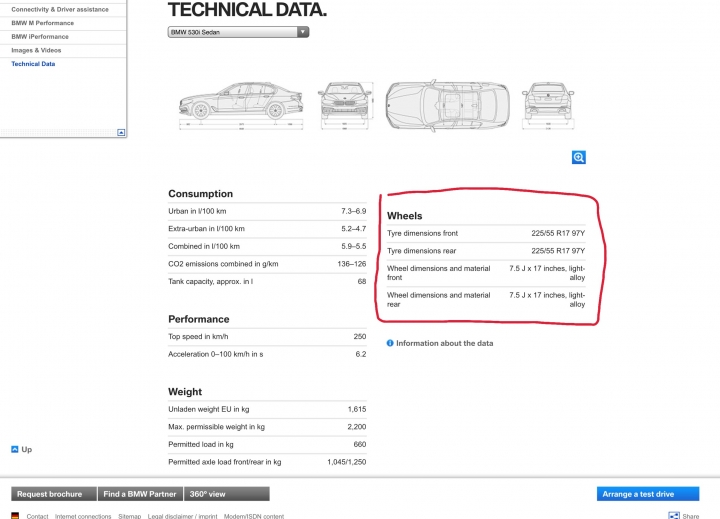720x519 pixels.
Task: Click 'Urban in l/100 km' row label
Action: (x=197, y=211)
